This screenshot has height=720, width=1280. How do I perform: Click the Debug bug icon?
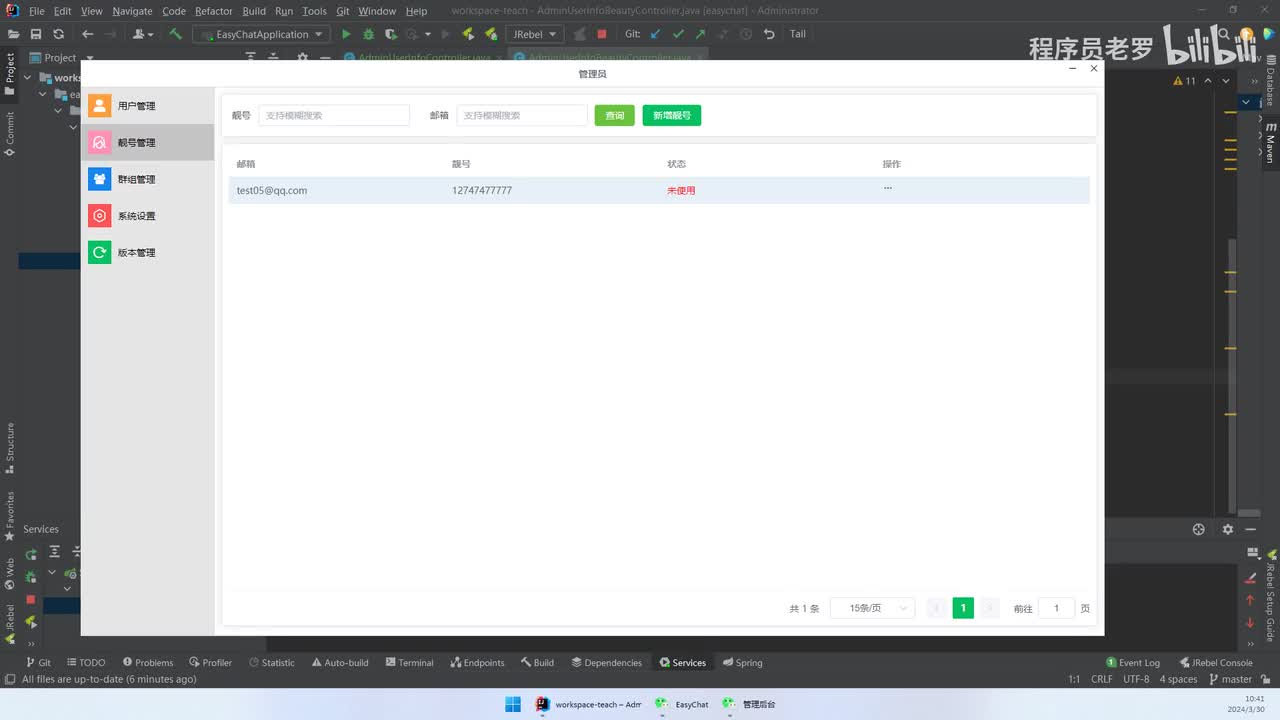coord(368,34)
